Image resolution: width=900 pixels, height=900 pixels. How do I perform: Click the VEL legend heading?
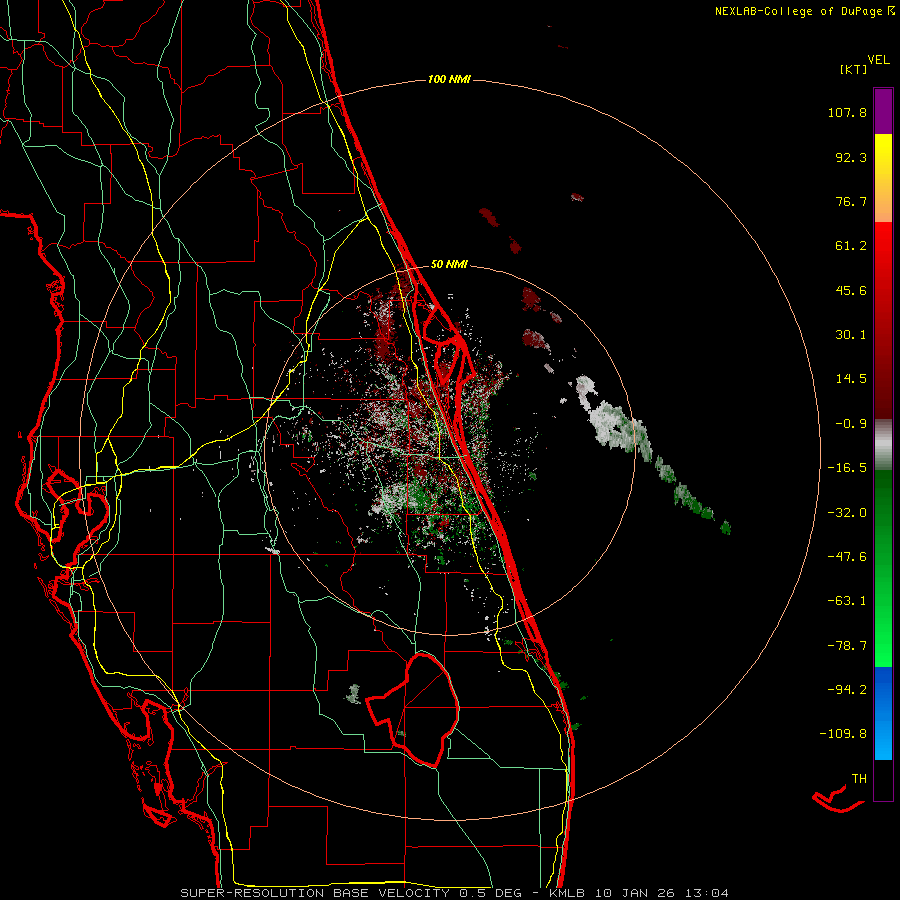pos(878,60)
